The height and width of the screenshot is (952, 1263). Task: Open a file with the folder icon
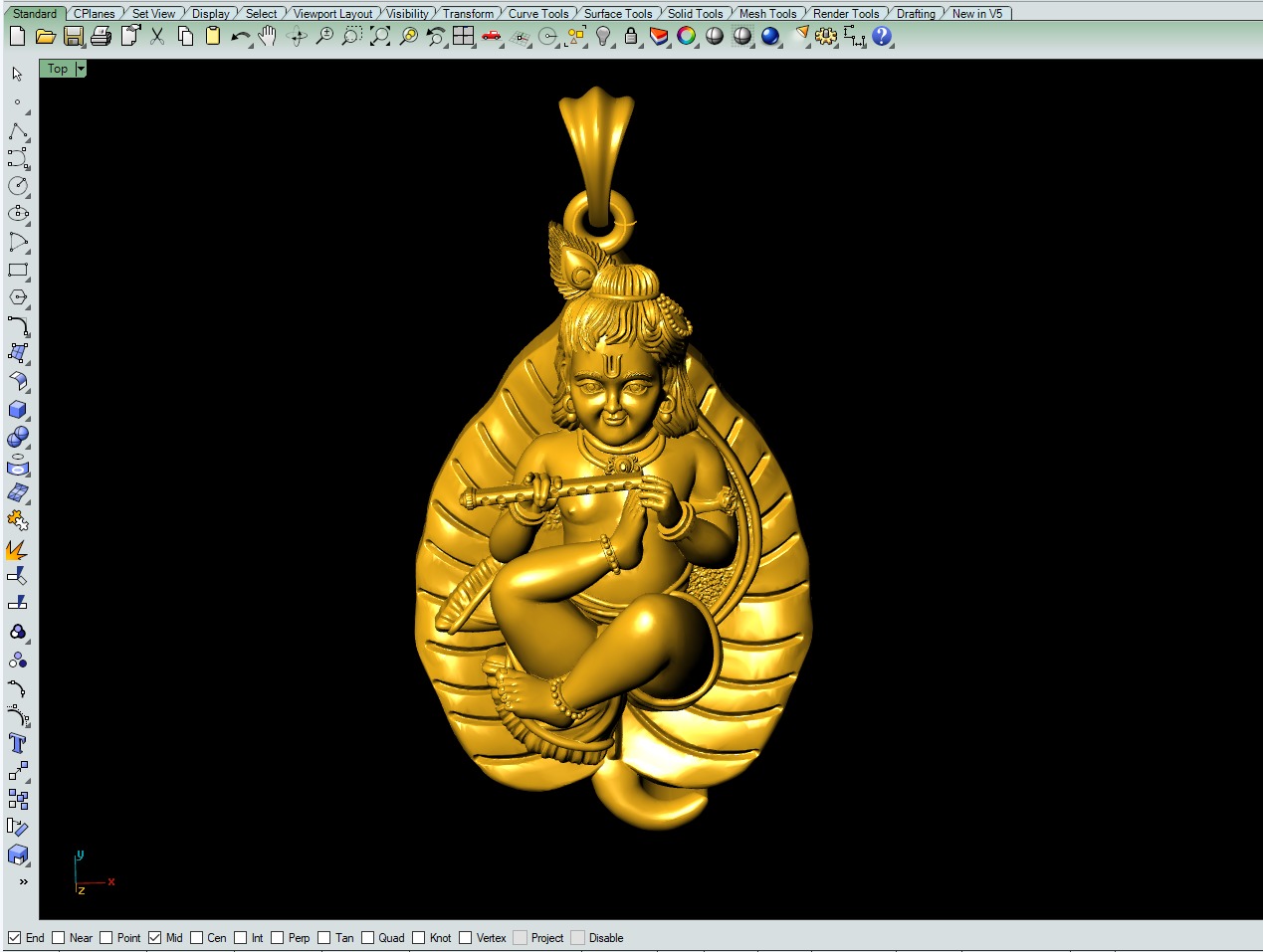(x=45, y=37)
